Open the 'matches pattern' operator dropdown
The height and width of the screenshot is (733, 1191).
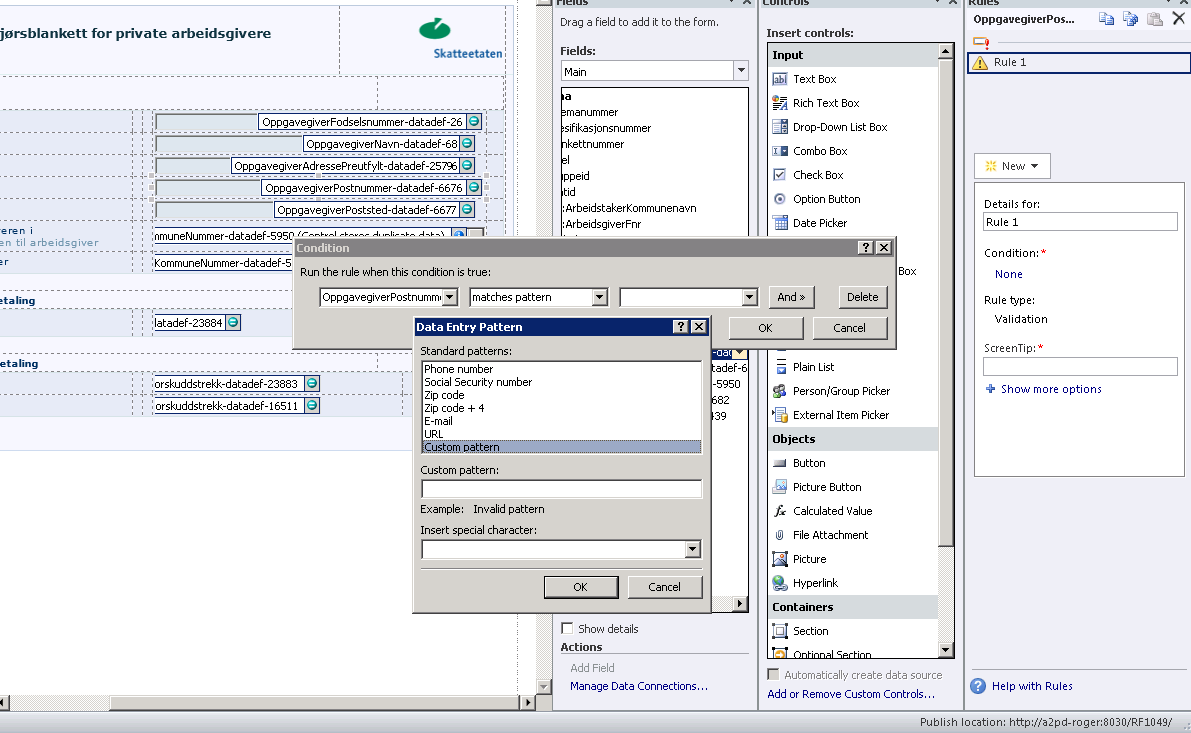click(x=599, y=297)
